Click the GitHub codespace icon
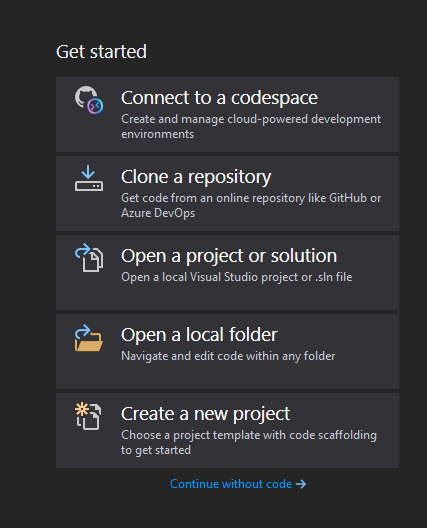Viewport: 427px width, 528px height. 89,100
